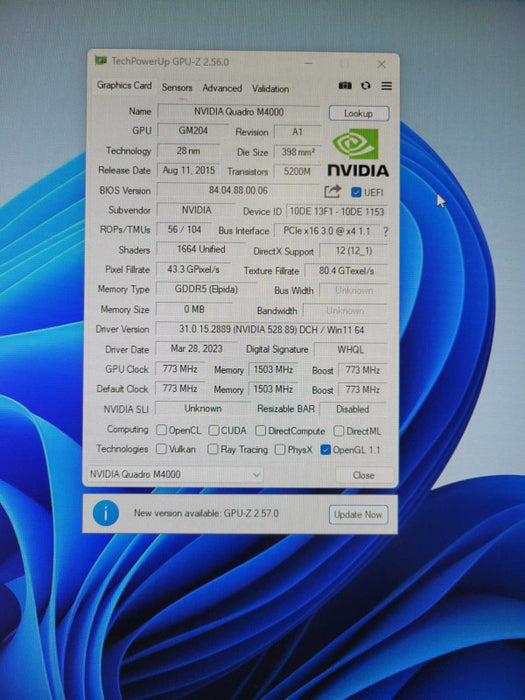Click the Subvendor value NVIDIA
Screen dimensions: 525x700
pos(196,210)
